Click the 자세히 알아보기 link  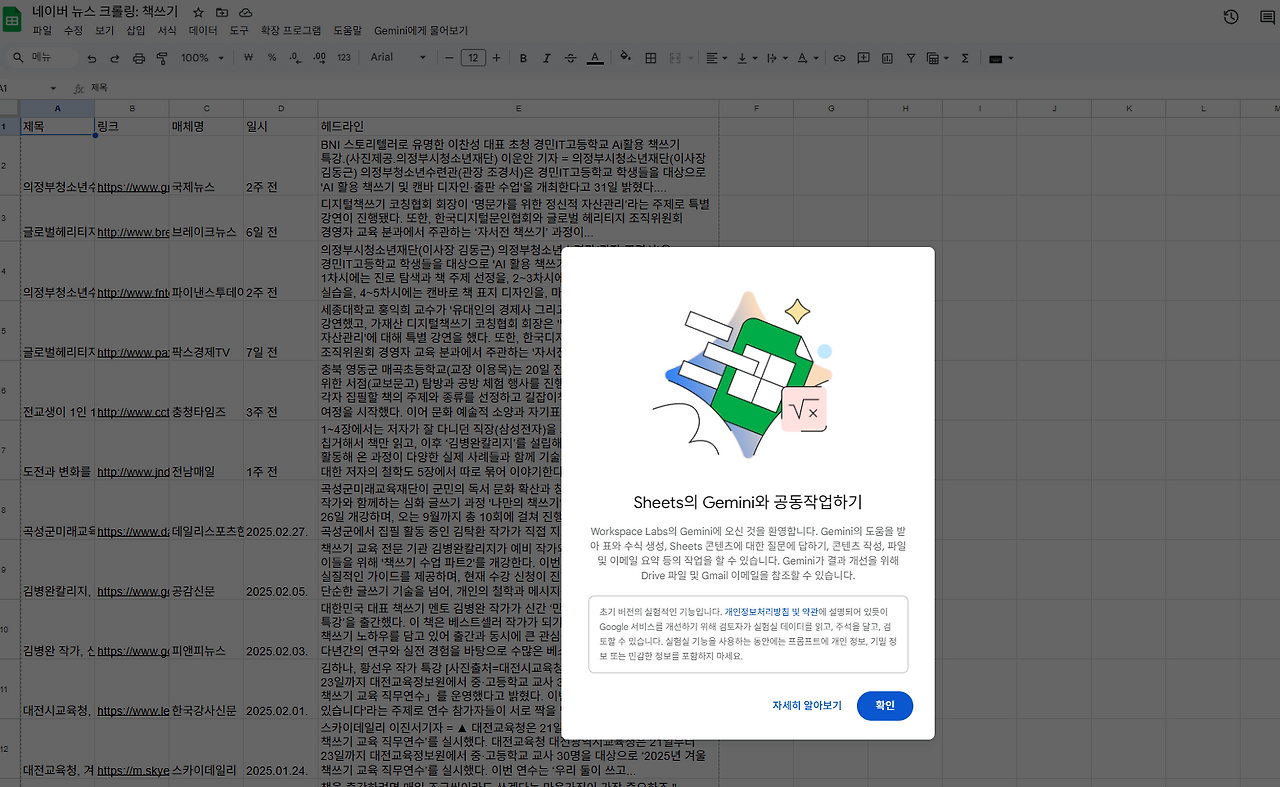tap(806, 705)
